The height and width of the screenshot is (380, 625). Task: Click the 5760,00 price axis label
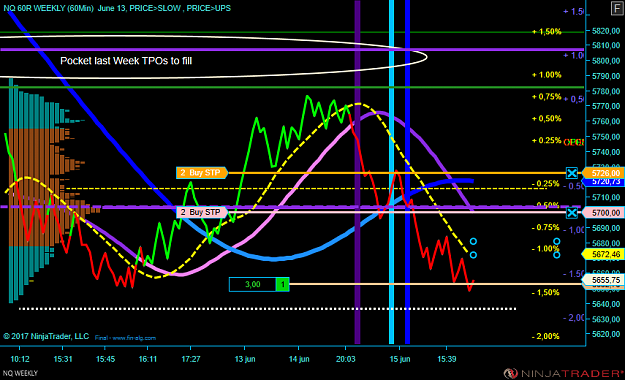606,121
